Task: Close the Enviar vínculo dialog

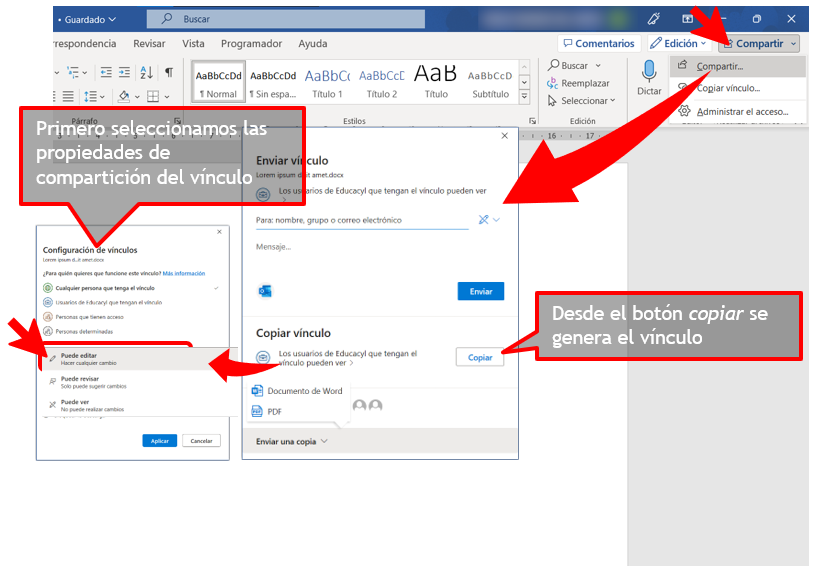Action: (x=504, y=136)
